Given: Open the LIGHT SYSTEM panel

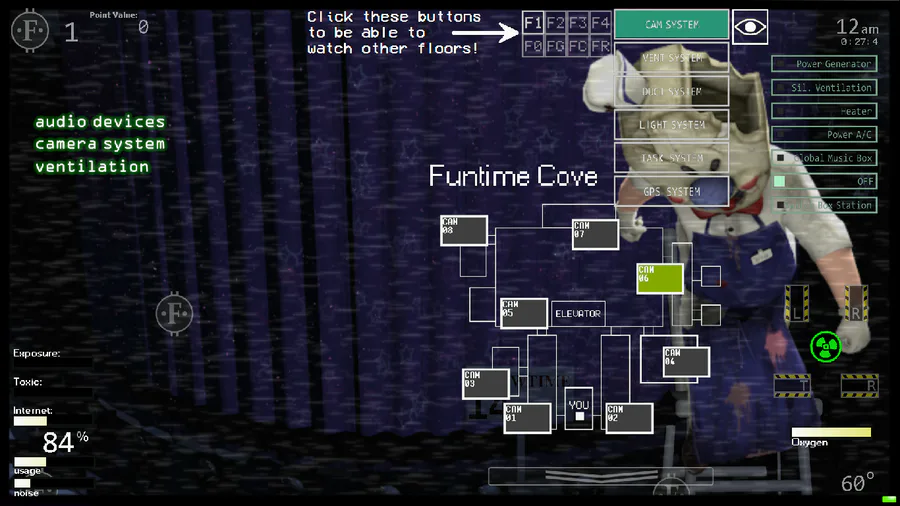Looking at the screenshot, I should click(x=672, y=124).
